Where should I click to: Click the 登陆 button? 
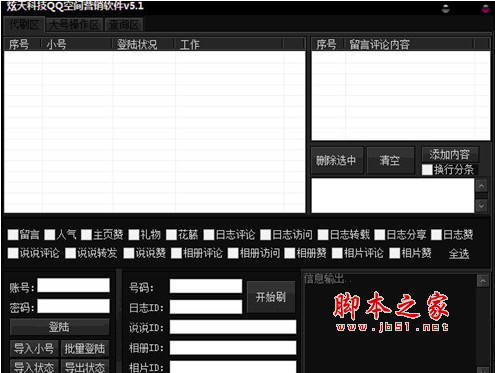coord(59,327)
